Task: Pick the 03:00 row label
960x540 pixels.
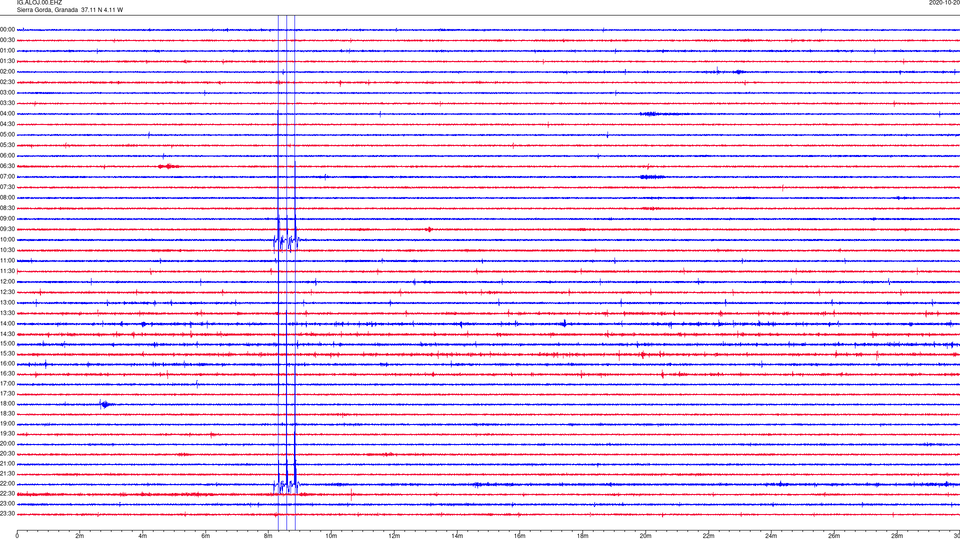Action: pos(7,92)
